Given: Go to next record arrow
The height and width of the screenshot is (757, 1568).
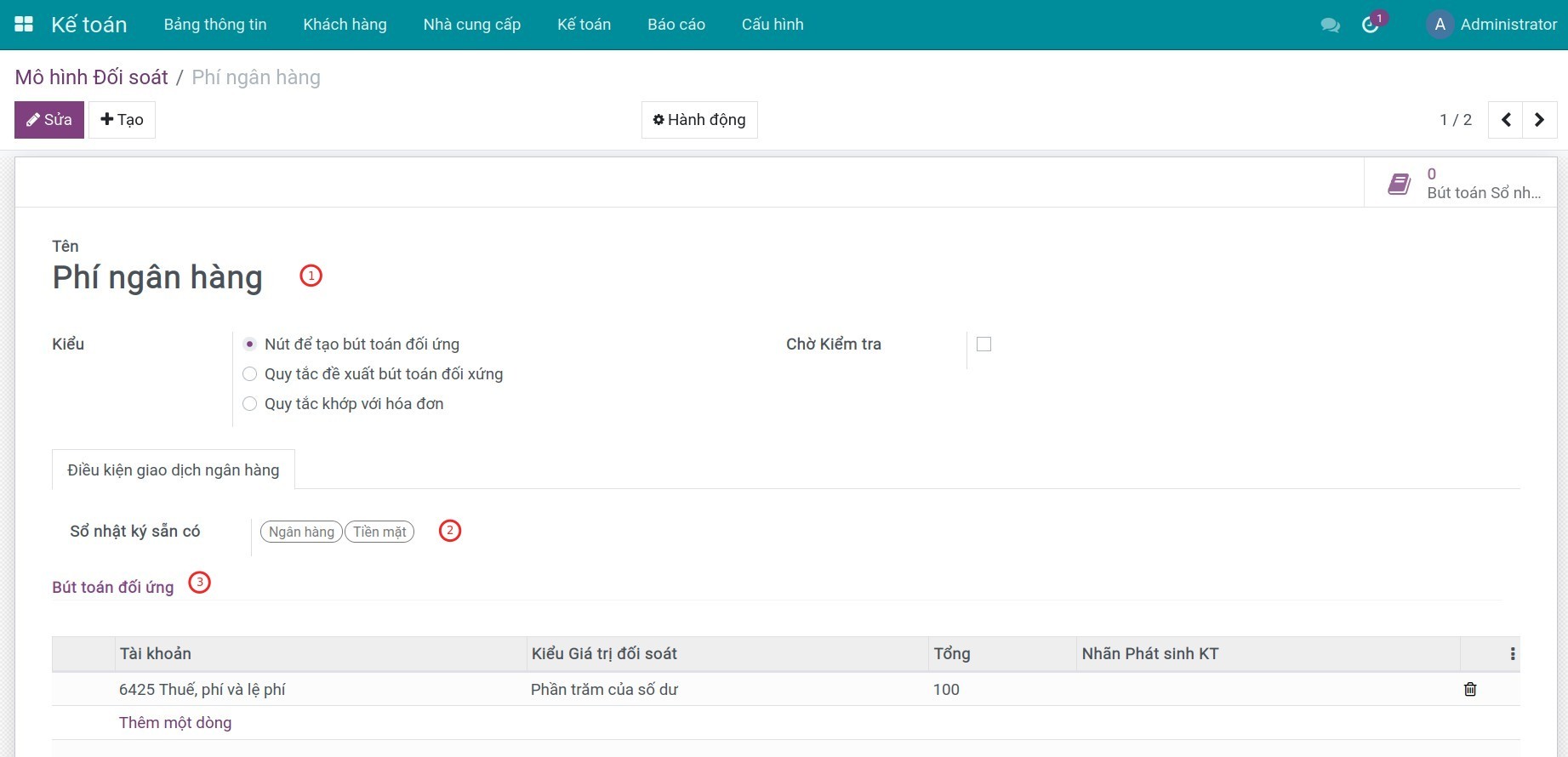Looking at the screenshot, I should (x=1539, y=120).
